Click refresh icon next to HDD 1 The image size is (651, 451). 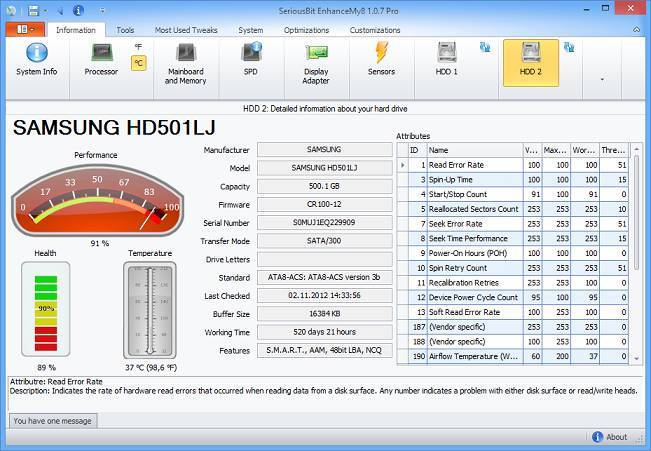click(x=485, y=47)
